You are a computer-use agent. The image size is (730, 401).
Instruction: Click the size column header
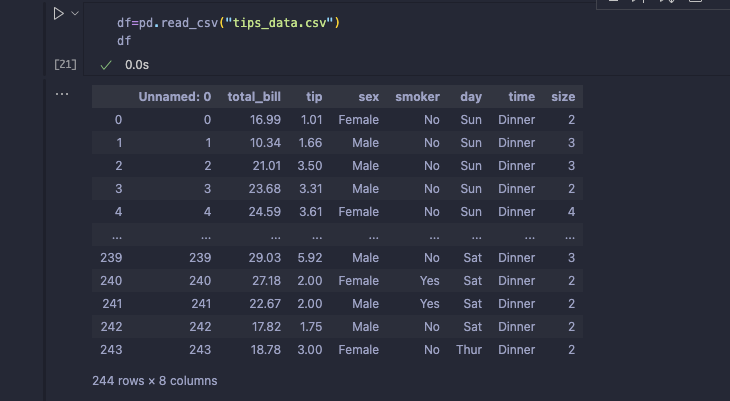[x=563, y=97]
